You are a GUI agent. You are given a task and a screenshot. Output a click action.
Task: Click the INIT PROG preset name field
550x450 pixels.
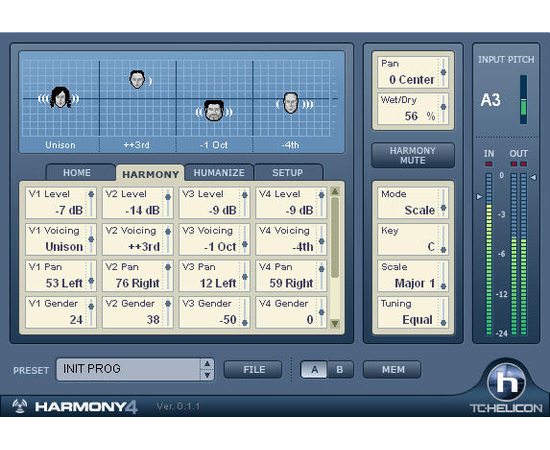point(128,369)
